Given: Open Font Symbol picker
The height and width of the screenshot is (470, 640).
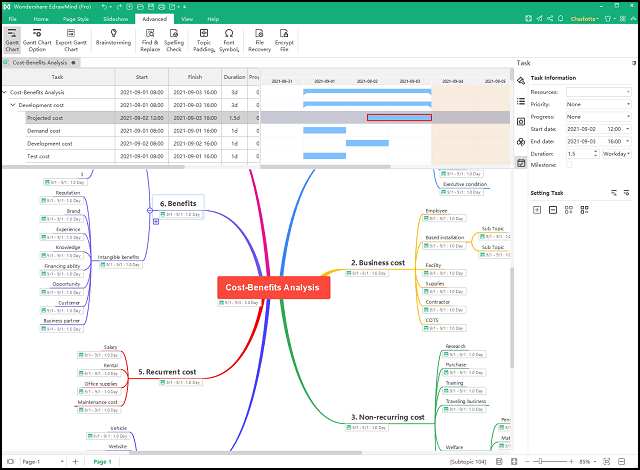Looking at the screenshot, I should coord(229,40).
